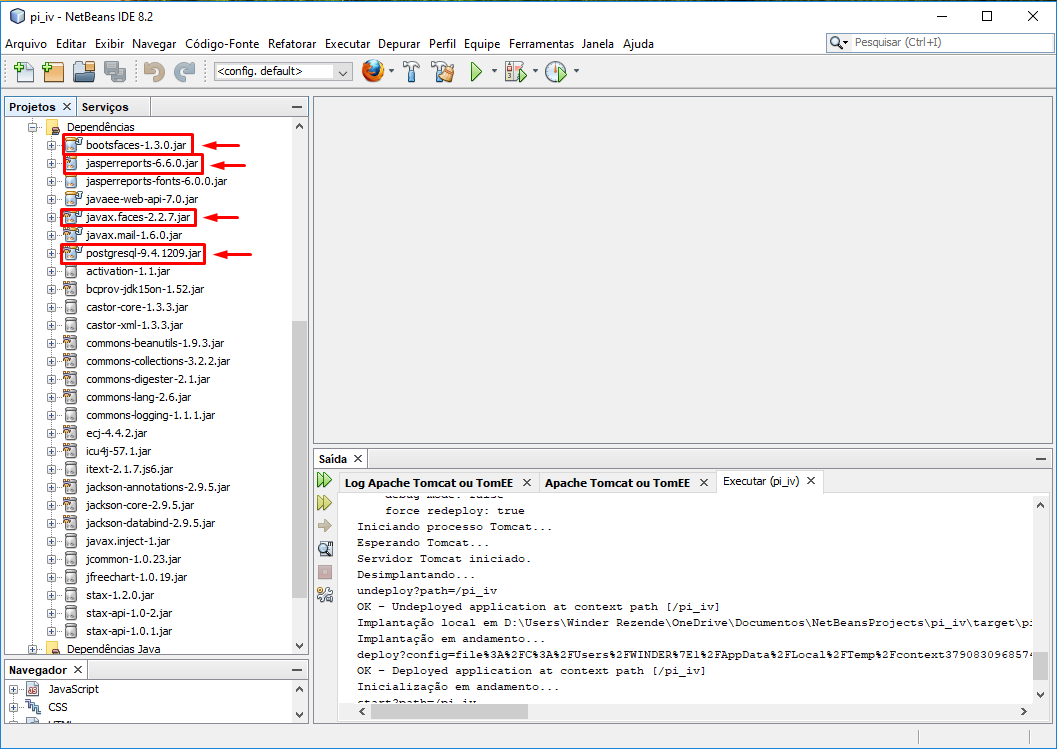Click the Clean and Build broom icon
The width and height of the screenshot is (1057, 749).
[443, 71]
